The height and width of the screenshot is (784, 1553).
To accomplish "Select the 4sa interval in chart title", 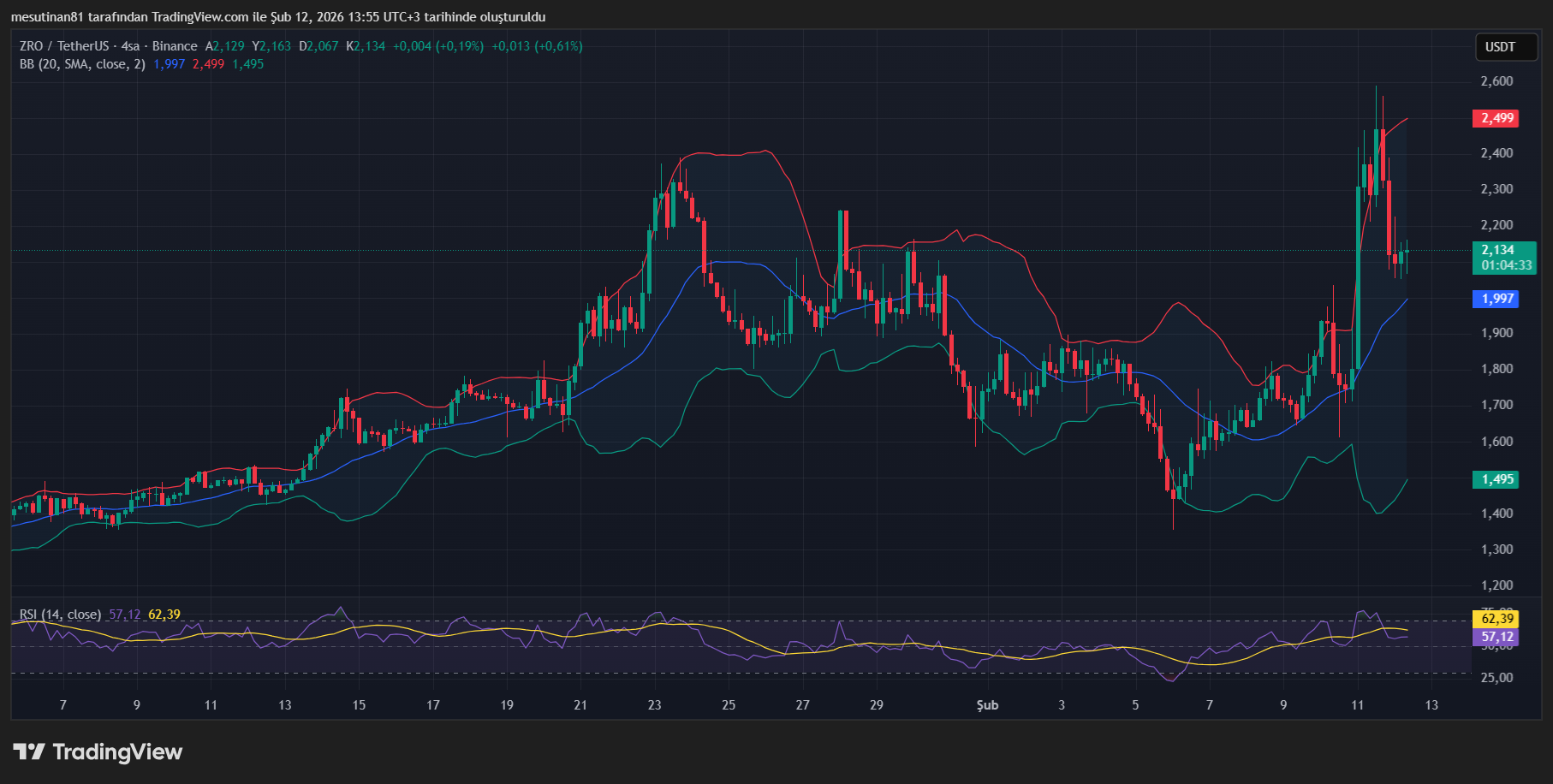I will [x=130, y=46].
